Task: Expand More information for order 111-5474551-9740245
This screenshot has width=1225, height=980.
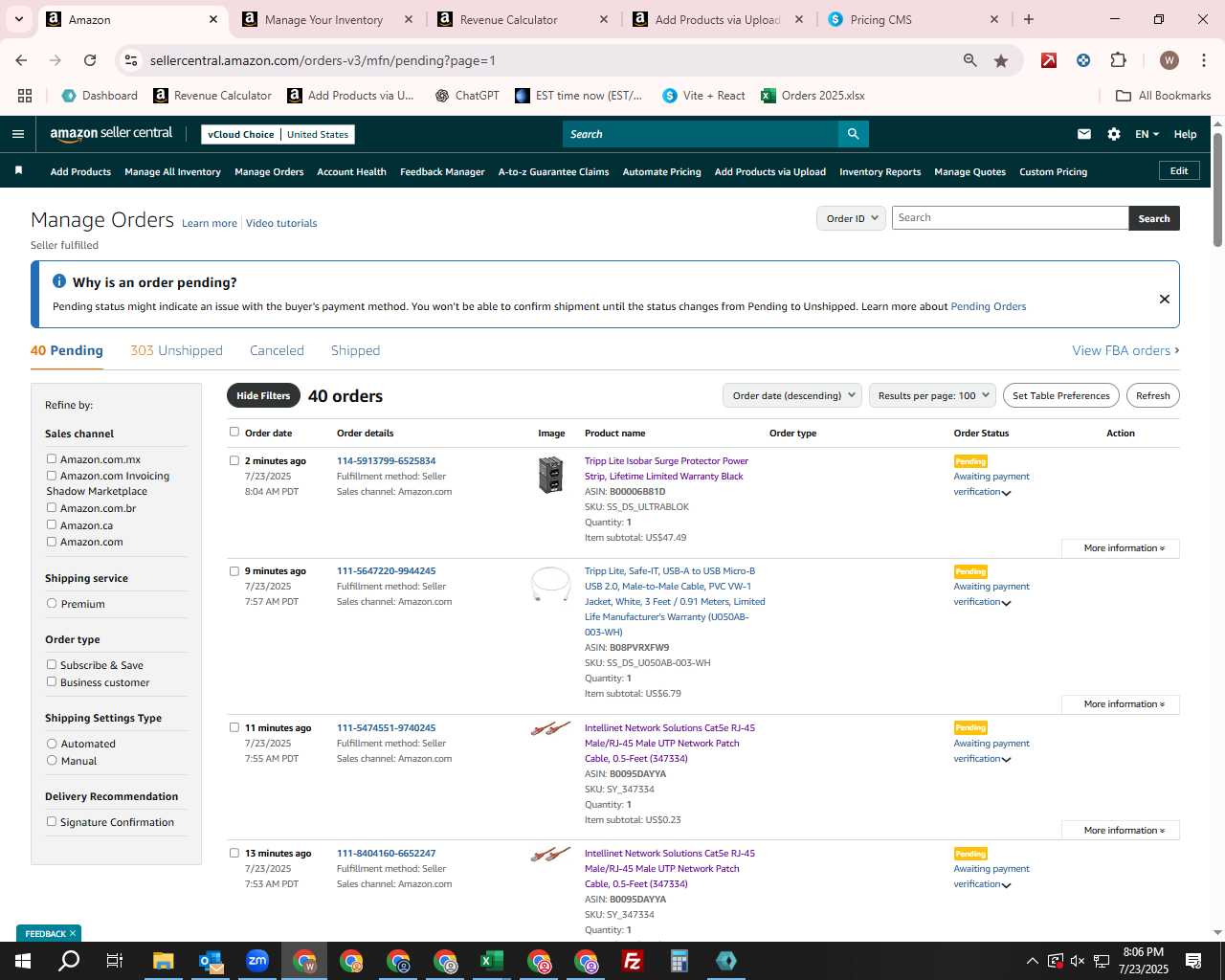Action: pos(1120,831)
